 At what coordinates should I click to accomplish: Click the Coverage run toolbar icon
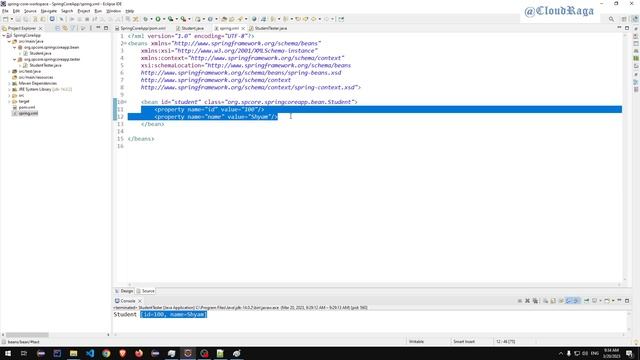click(x=171, y=19)
